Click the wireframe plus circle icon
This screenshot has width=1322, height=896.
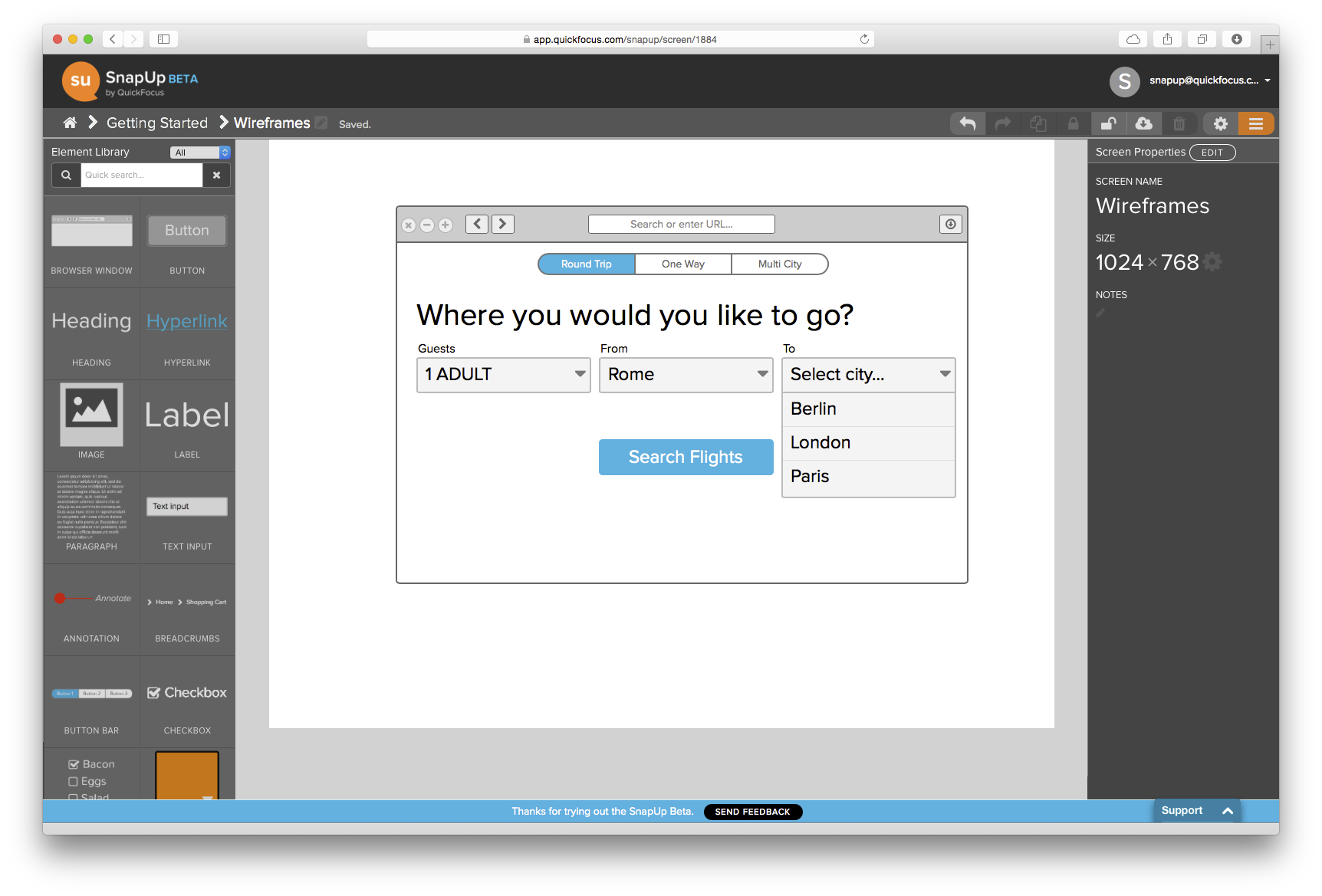[446, 225]
